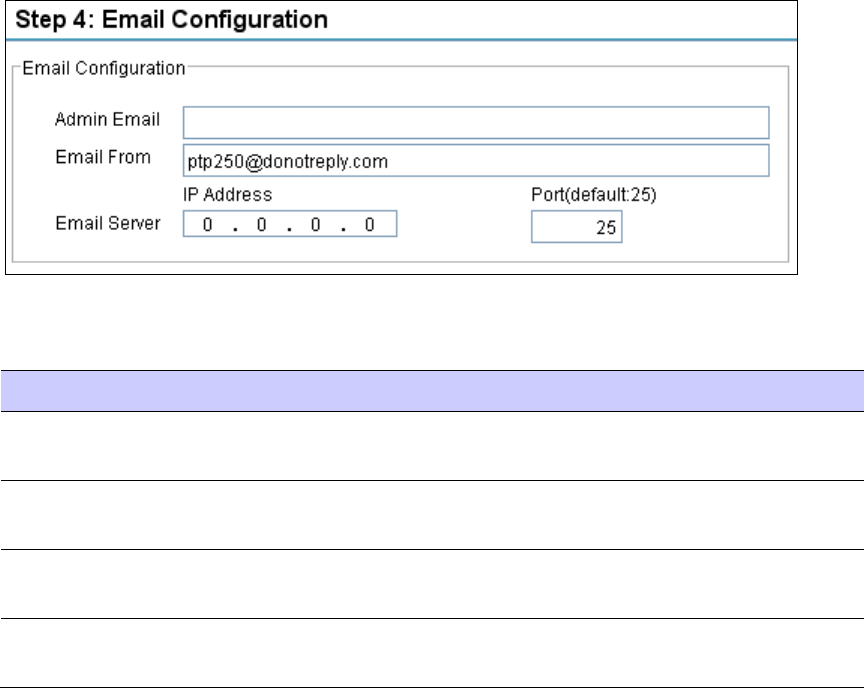Click the Port(default:25) label
The height and width of the screenshot is (688, 864).
pyautogui.click(x=594, y=194)
